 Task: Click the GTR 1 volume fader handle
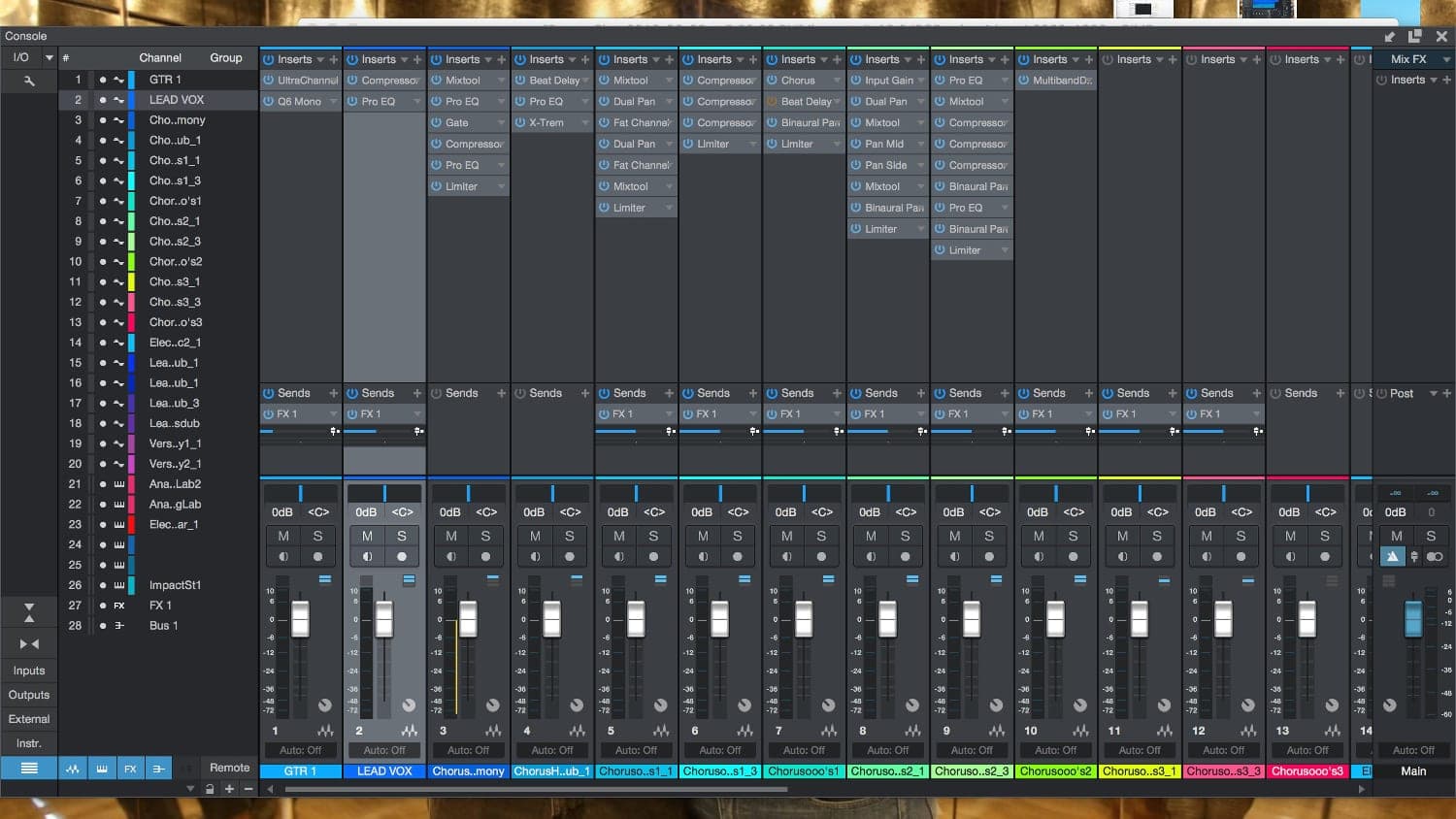click(x=300, y=619)
